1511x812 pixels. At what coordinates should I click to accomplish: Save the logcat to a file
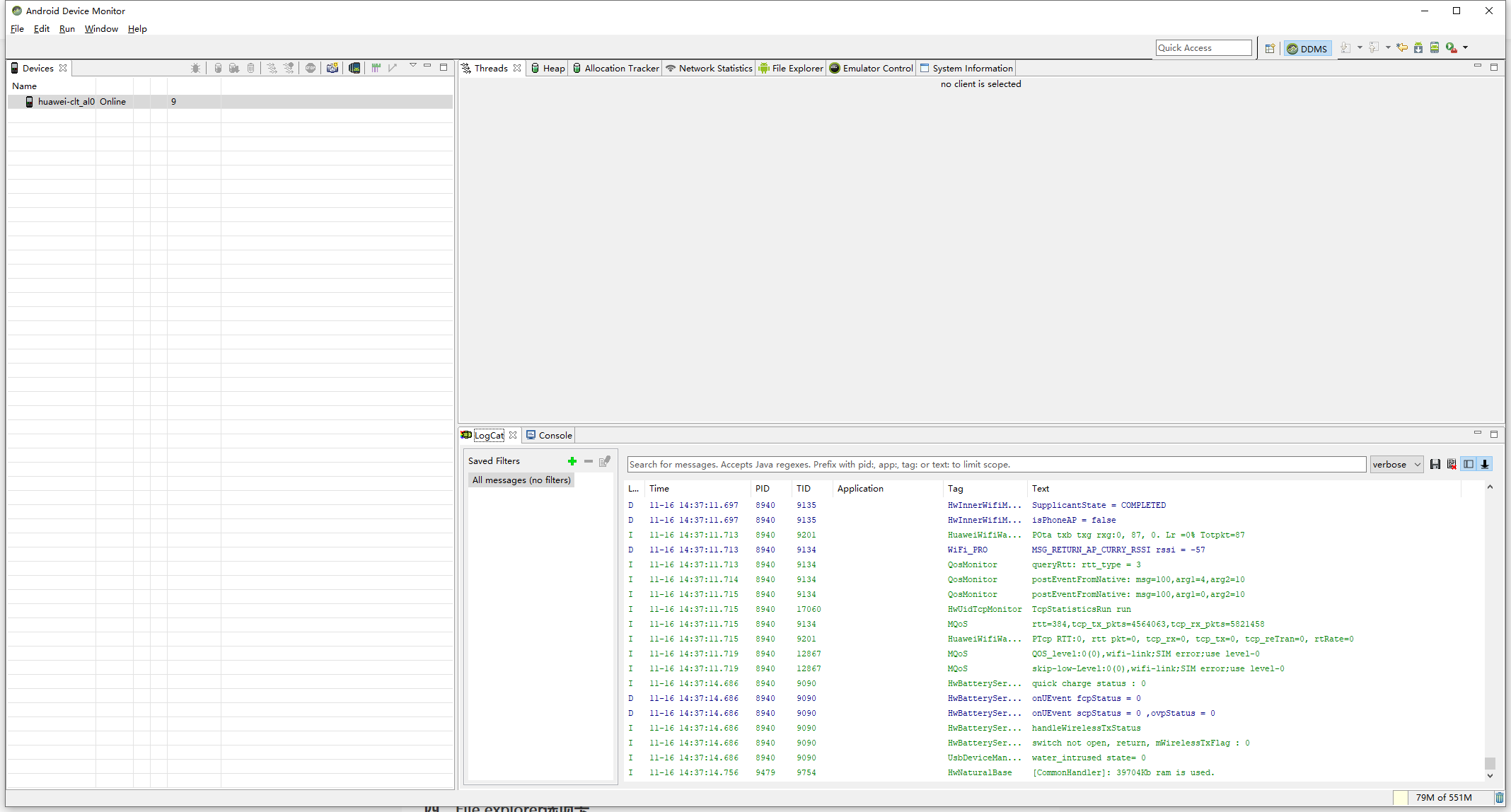[1435, 465]
